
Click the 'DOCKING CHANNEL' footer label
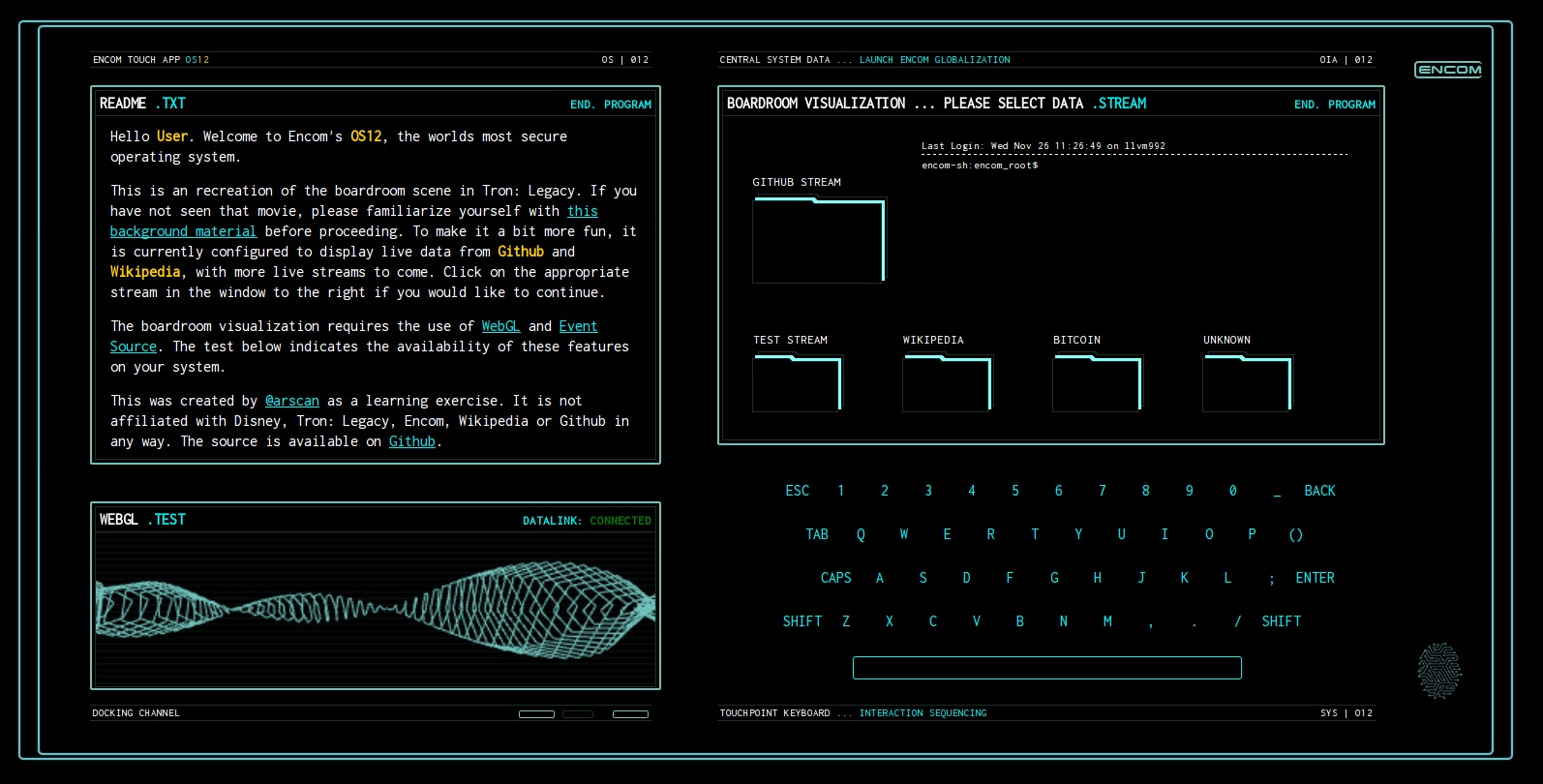pyautogui.click(x=136, y=713)
